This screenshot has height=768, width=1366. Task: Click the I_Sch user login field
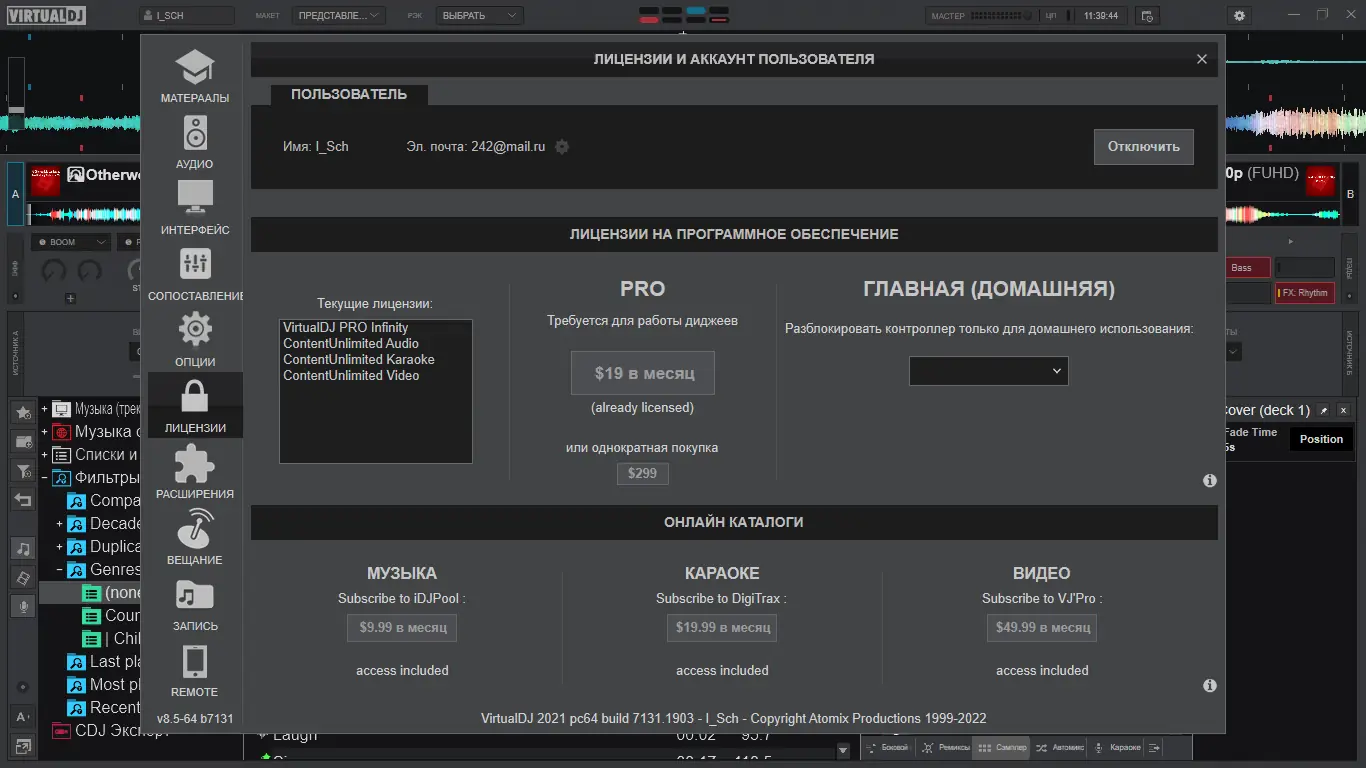[x=187, y=16]
